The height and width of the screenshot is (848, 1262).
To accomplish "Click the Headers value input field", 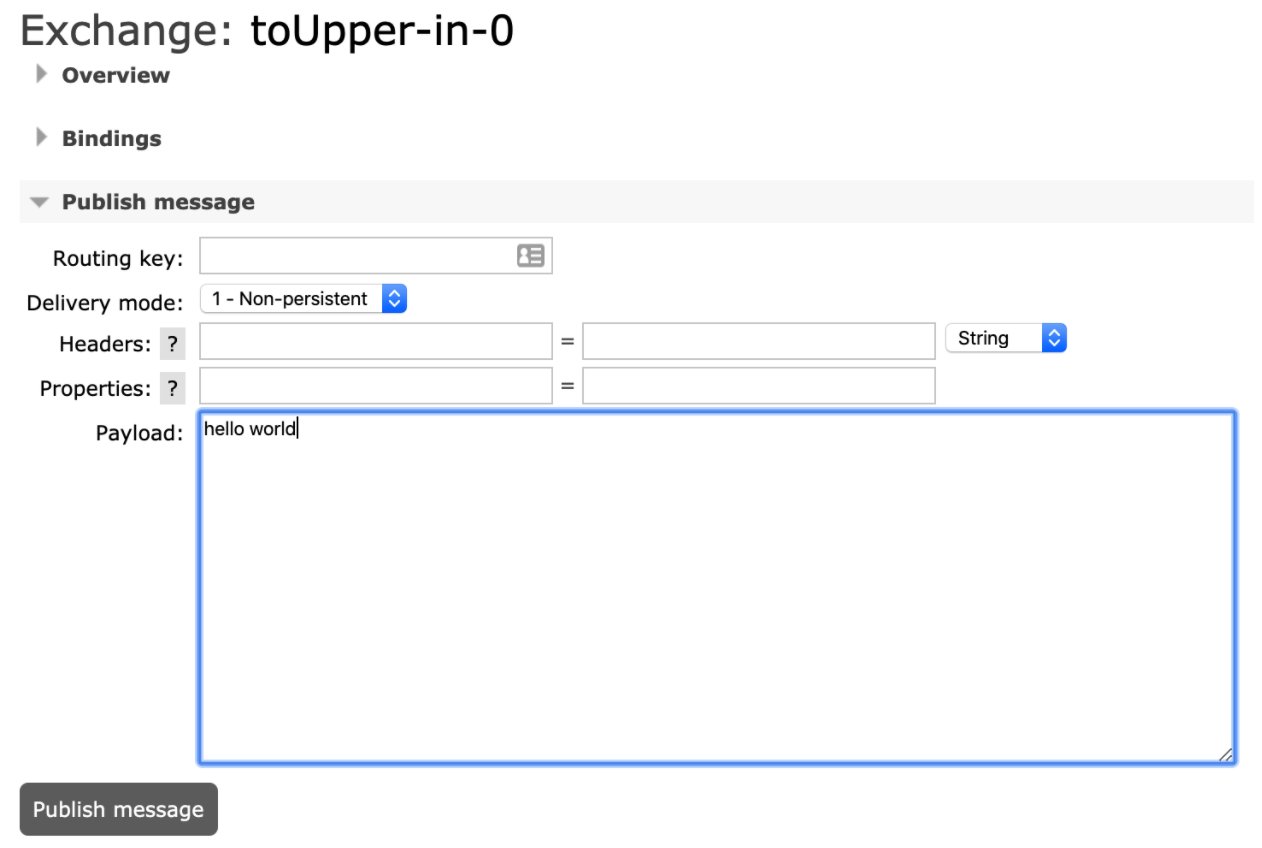I will 758,341.
